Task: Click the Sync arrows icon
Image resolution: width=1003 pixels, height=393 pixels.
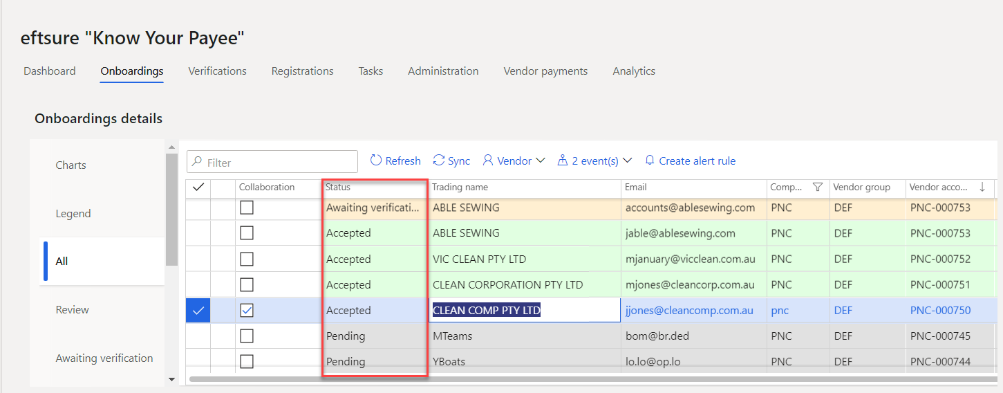Action: pos(439,161)
